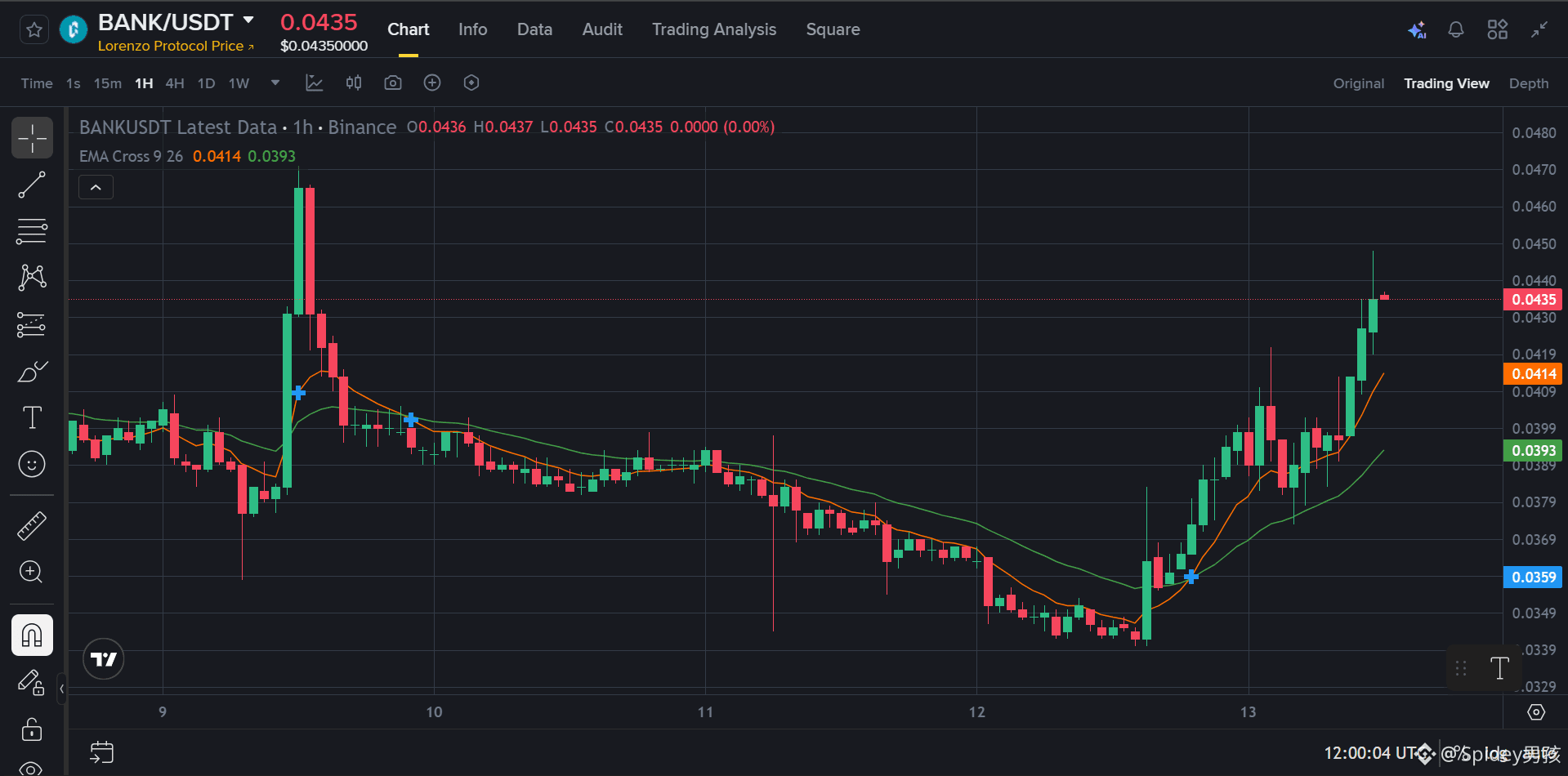Open the Trading Analysis tab

coord(713,29)
